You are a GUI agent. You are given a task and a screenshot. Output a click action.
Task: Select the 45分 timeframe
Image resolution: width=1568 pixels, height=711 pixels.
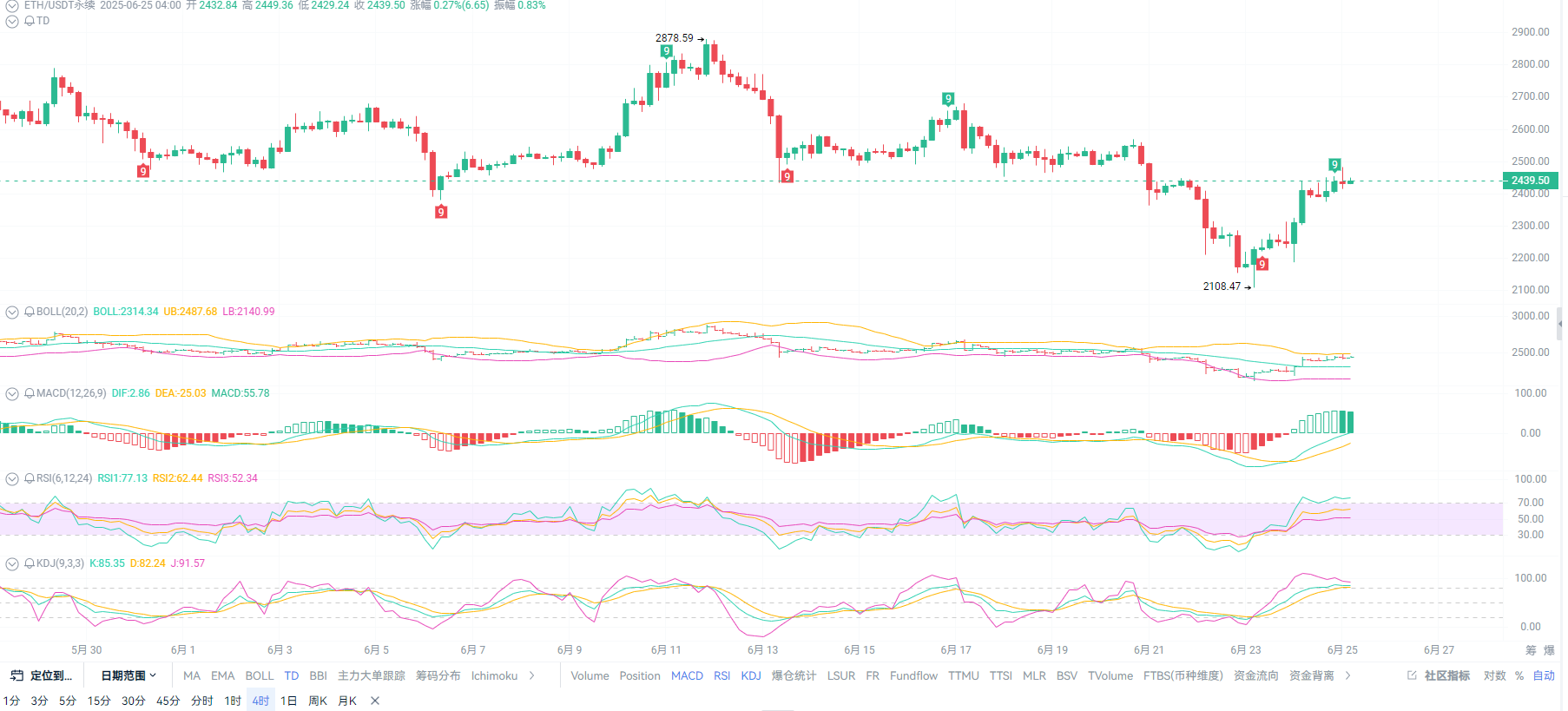[168, 701]
